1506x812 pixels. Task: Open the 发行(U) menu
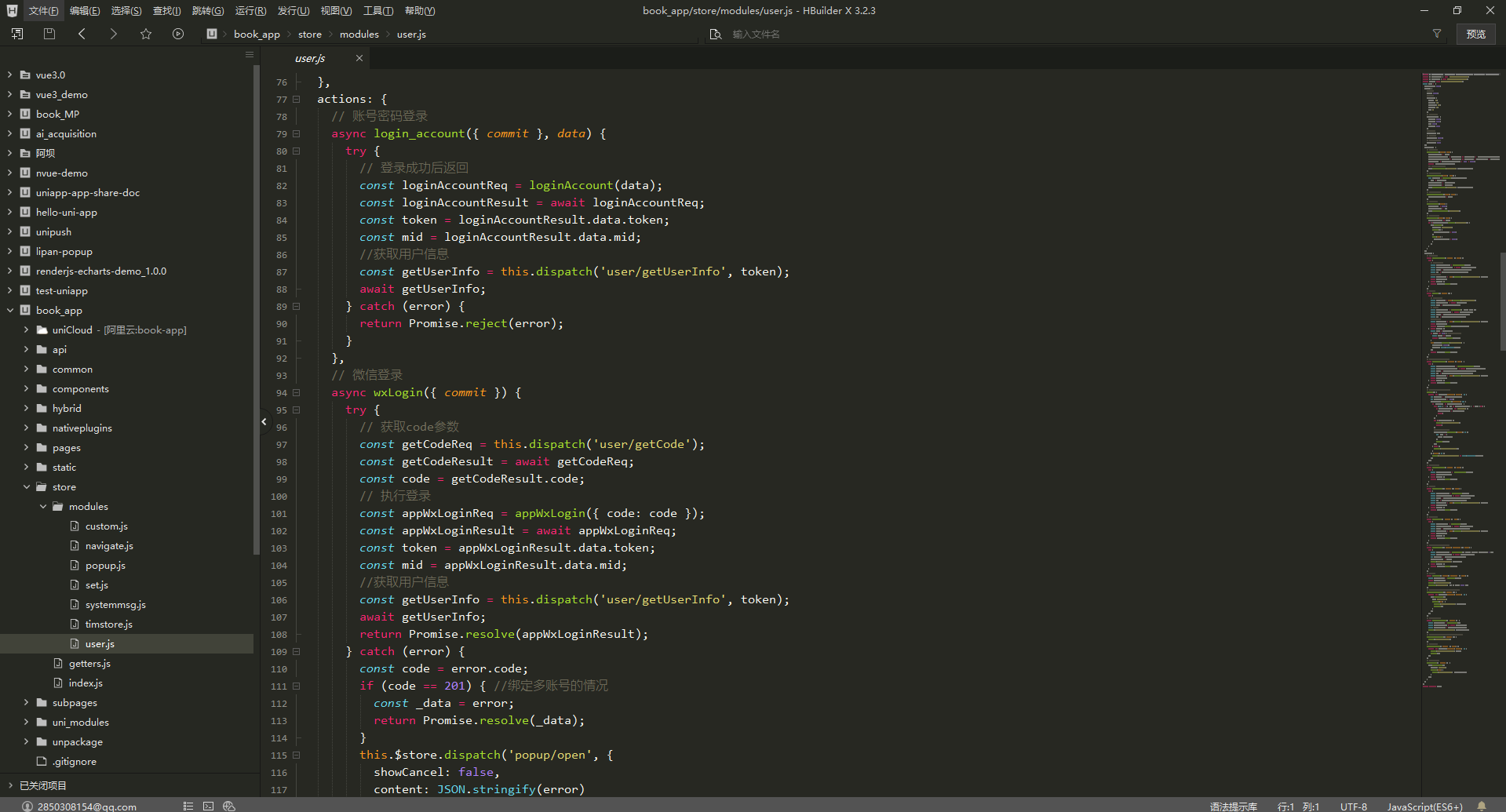(294, 11)
